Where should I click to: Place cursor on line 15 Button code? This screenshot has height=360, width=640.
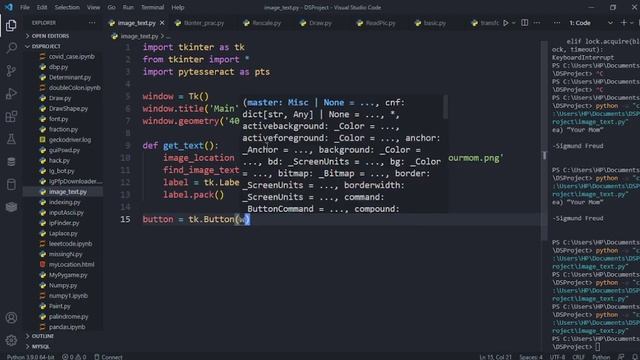coord(196,219)
